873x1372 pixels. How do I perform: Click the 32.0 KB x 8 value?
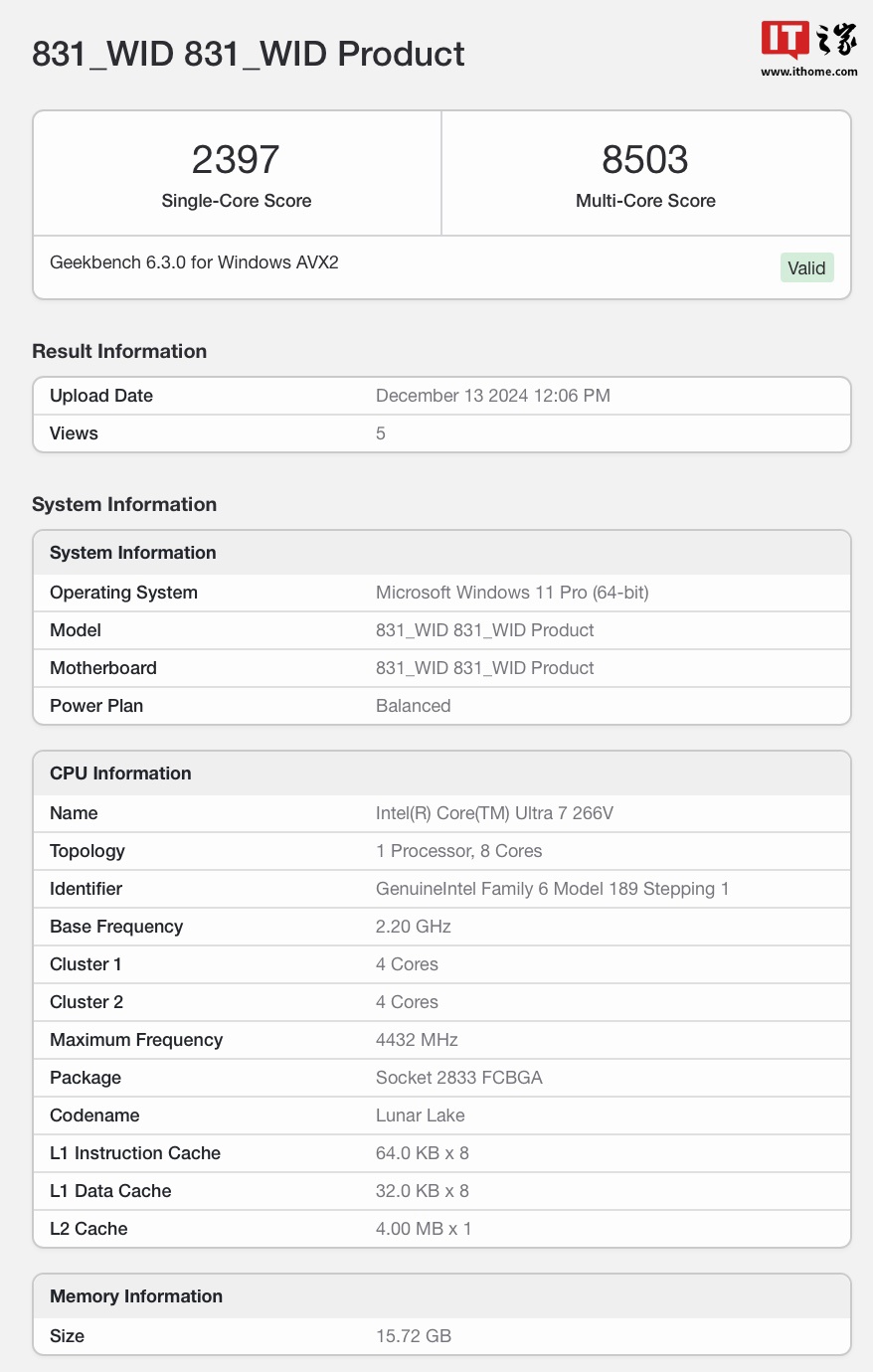[423, 1191]
